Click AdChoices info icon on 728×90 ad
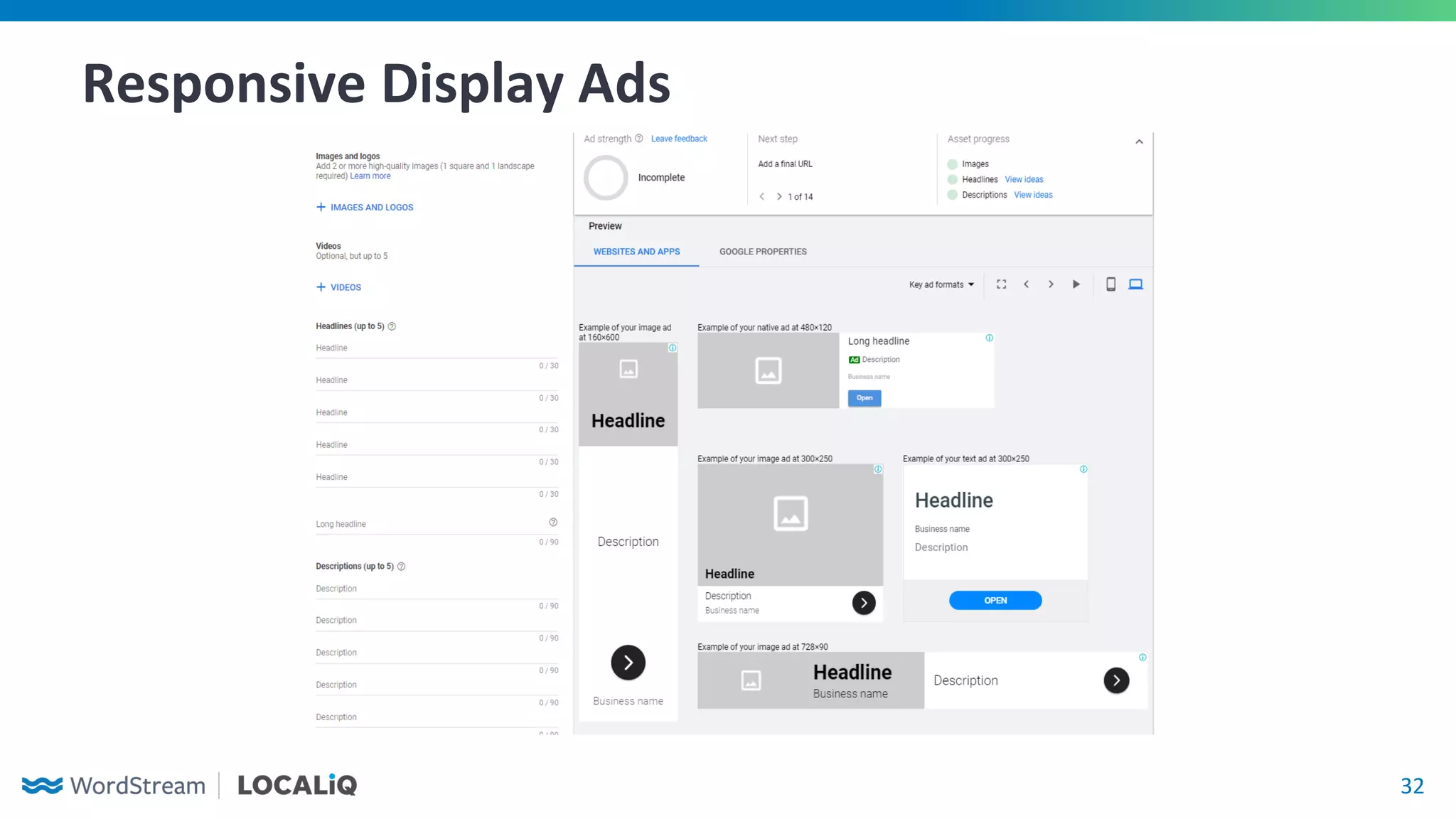Screen dimensions: 1456x819 click(1142, 658)
